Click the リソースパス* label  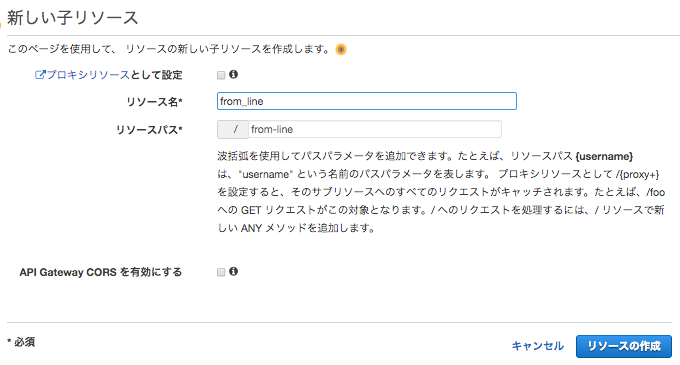[x=149, y=130]
